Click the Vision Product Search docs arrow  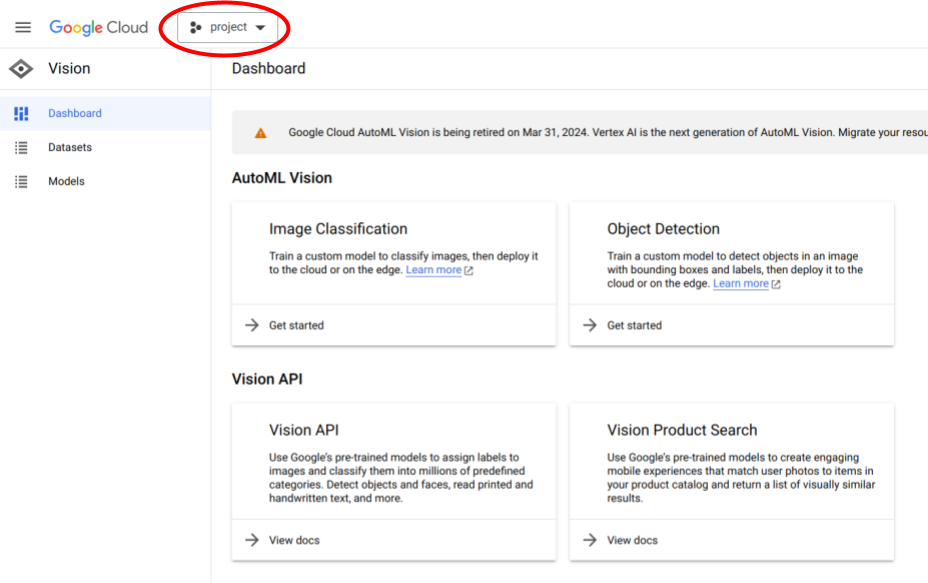(590, 540)
